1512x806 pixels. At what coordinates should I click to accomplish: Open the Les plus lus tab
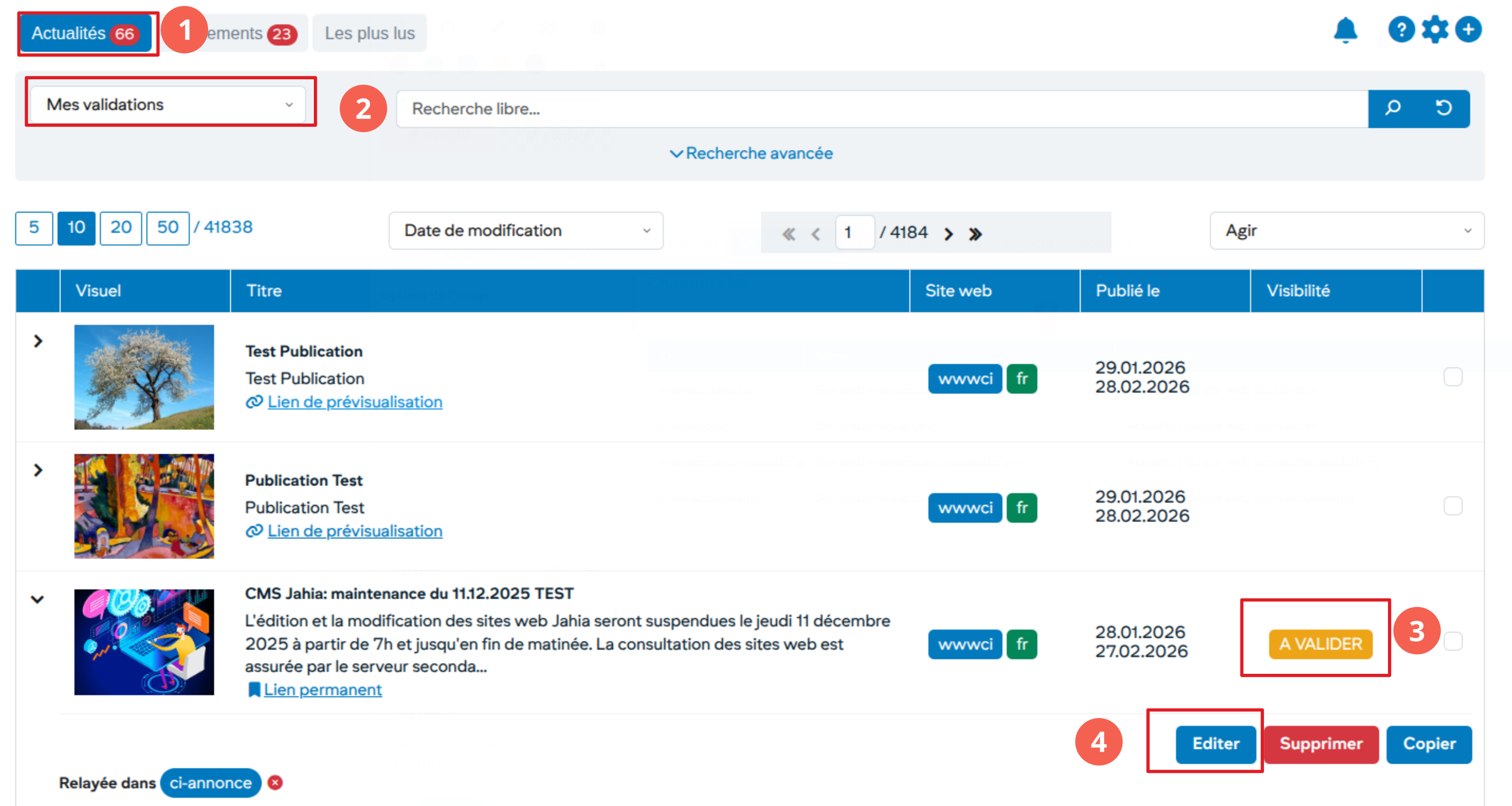pos(369,34)
